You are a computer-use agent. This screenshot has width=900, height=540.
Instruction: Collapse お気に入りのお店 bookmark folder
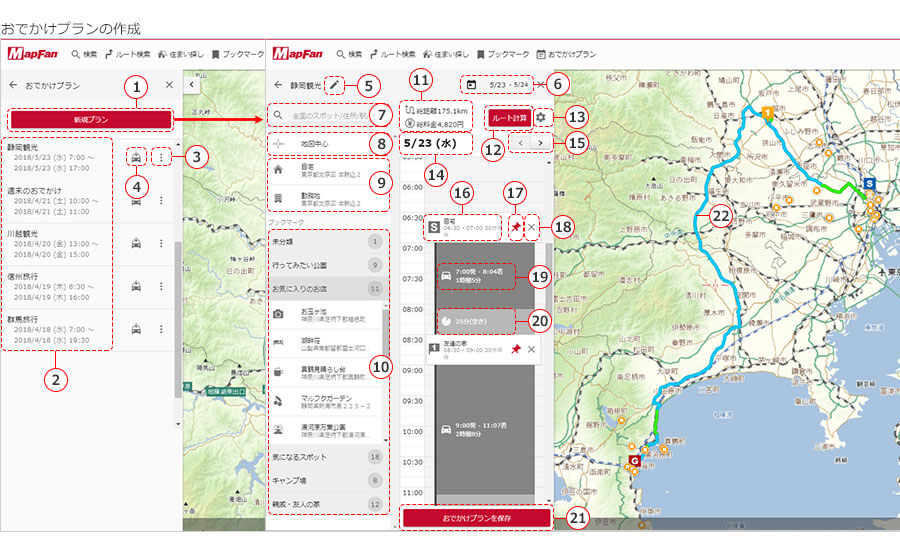click(x=327, y=289)
